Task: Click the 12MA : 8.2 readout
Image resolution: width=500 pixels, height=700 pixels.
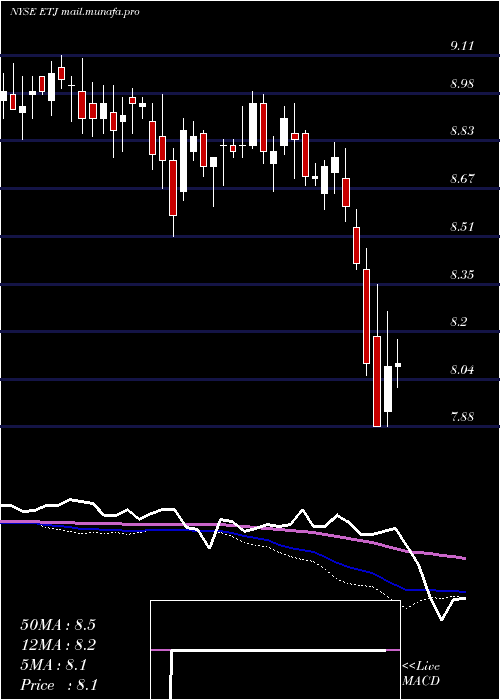Action: coord(58,645)
